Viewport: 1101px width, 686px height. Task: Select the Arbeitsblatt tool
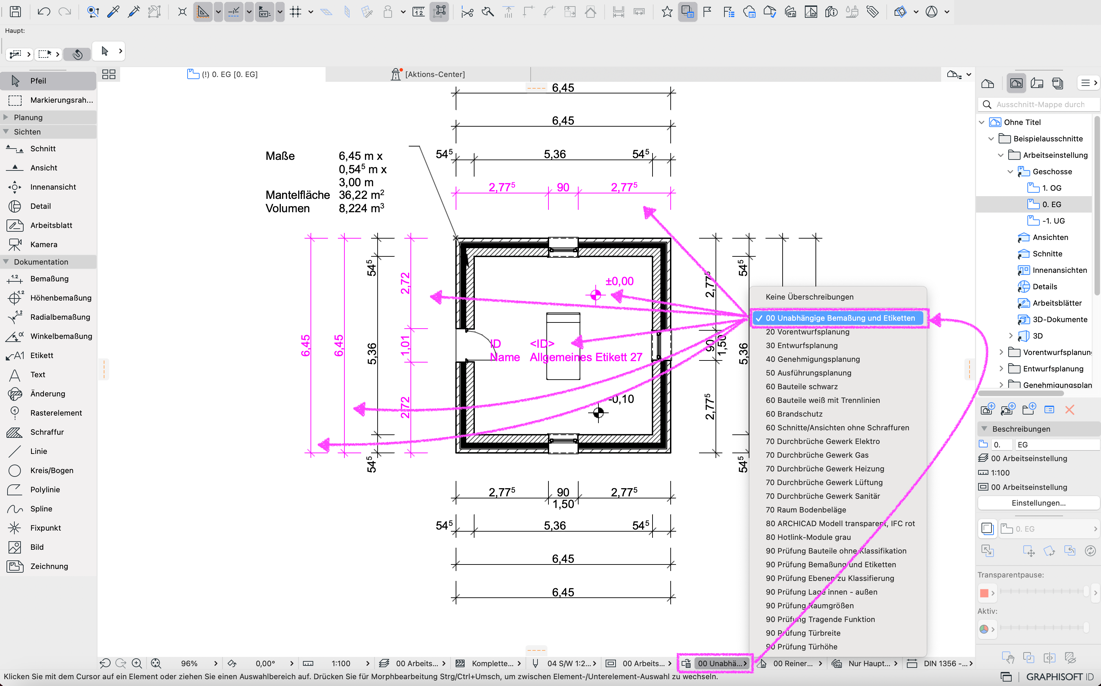(x=48, y=225)
